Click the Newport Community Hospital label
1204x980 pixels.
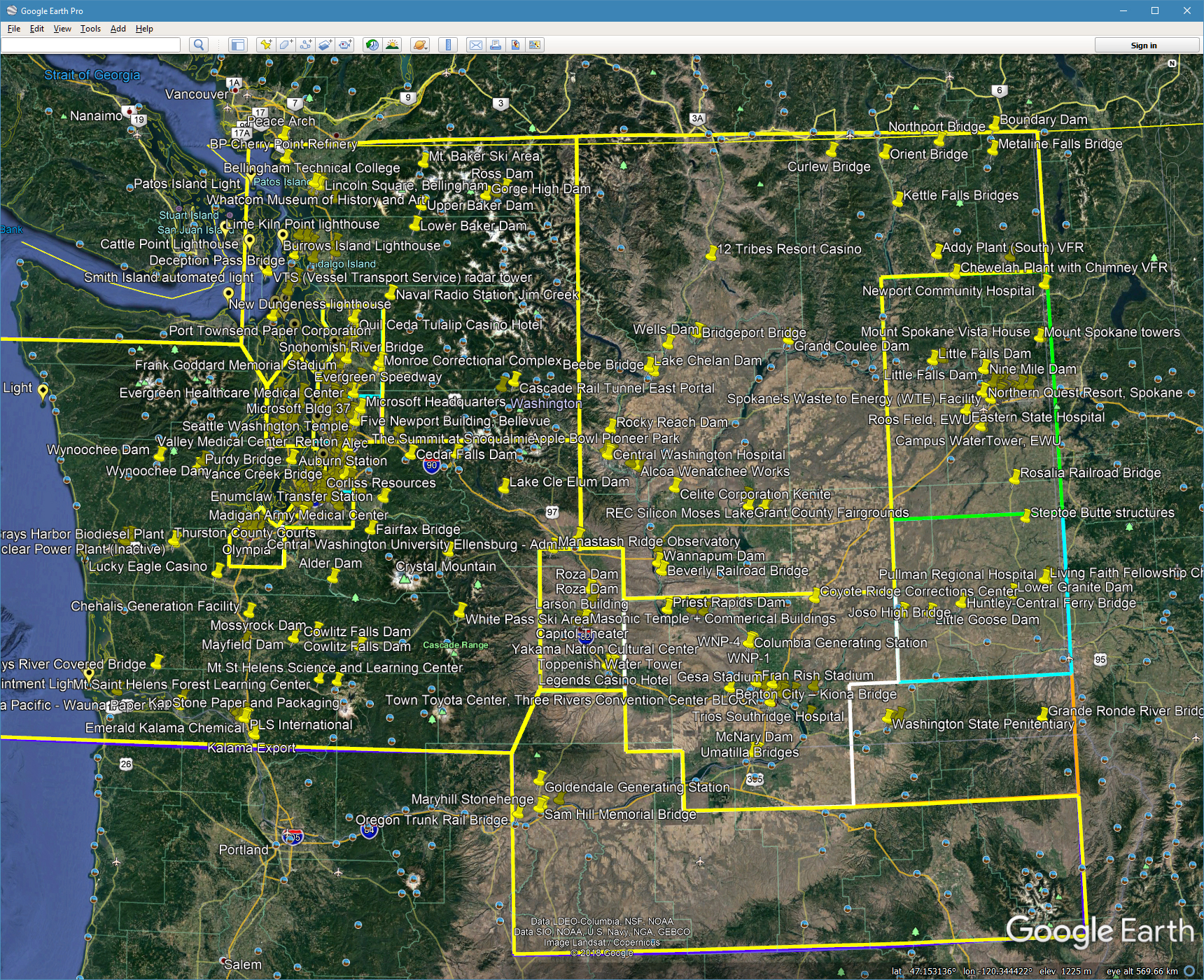948,291
